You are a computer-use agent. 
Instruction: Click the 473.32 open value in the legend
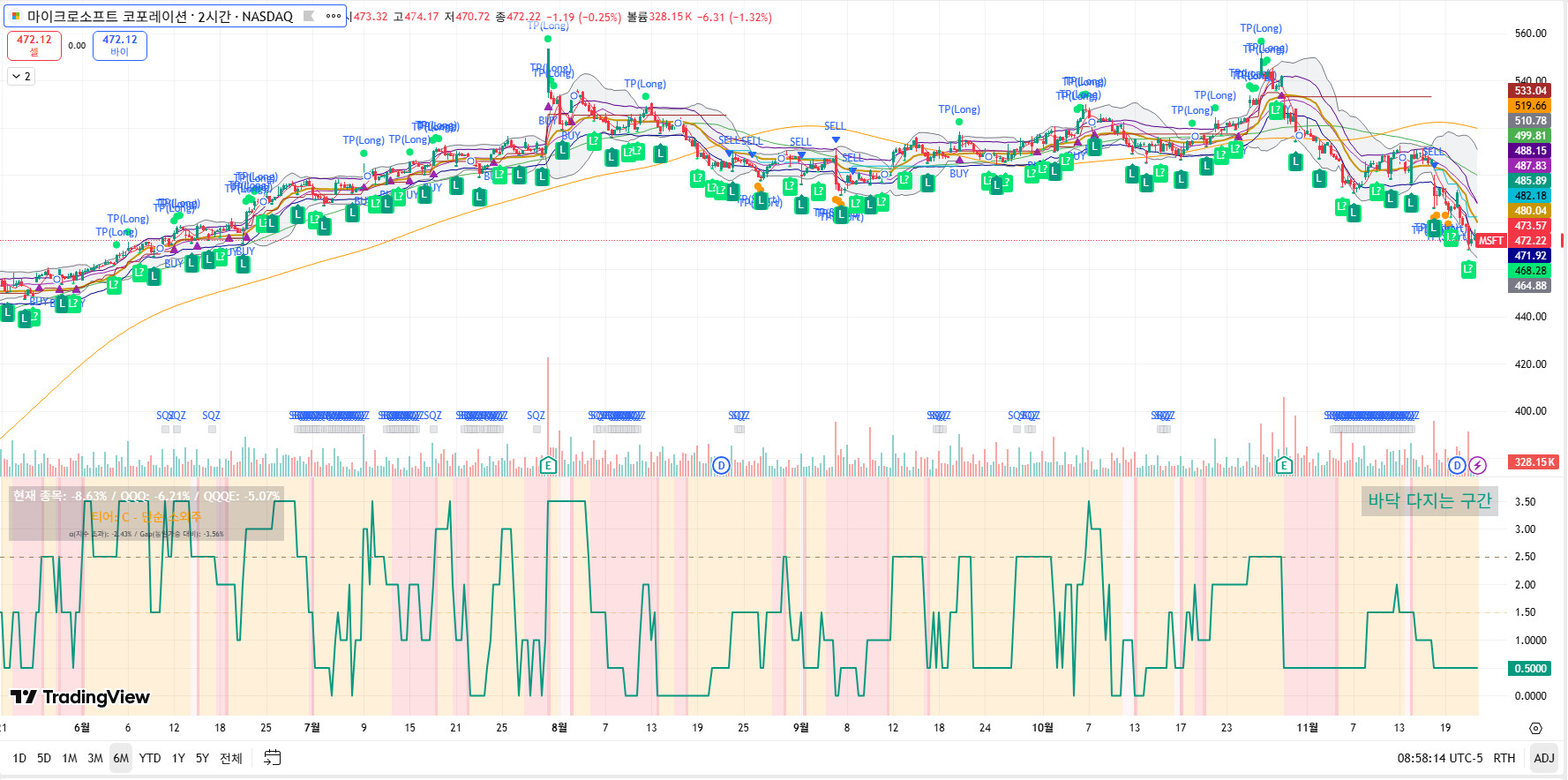[370, 17]
